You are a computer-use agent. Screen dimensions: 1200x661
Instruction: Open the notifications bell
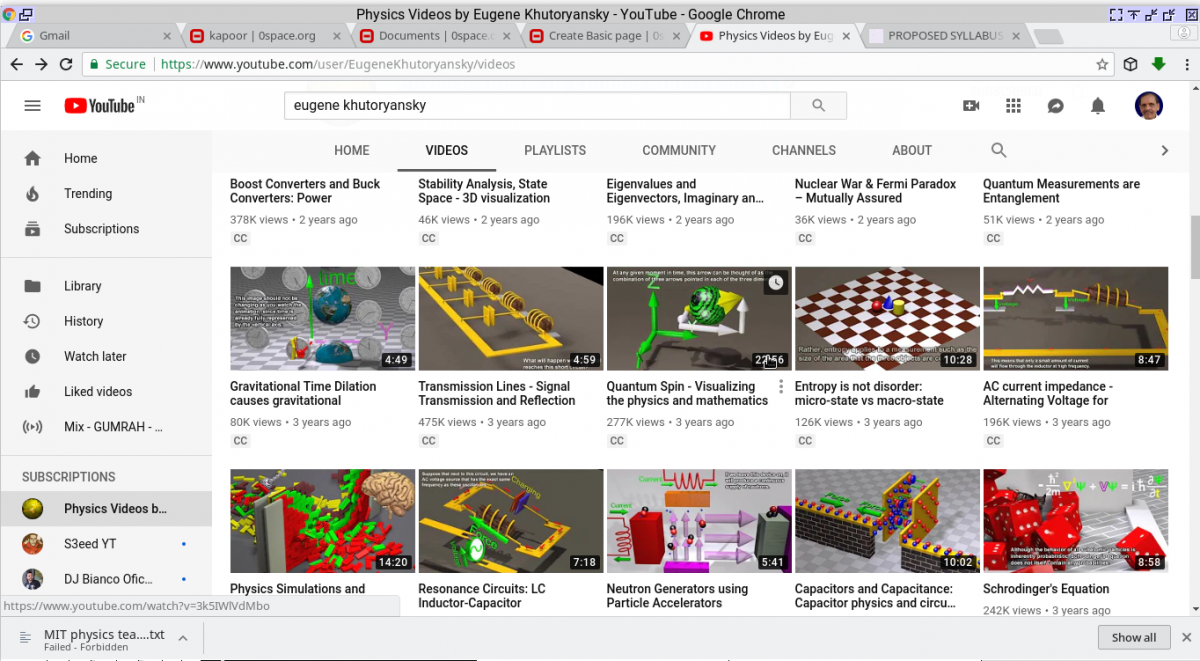1098,105
